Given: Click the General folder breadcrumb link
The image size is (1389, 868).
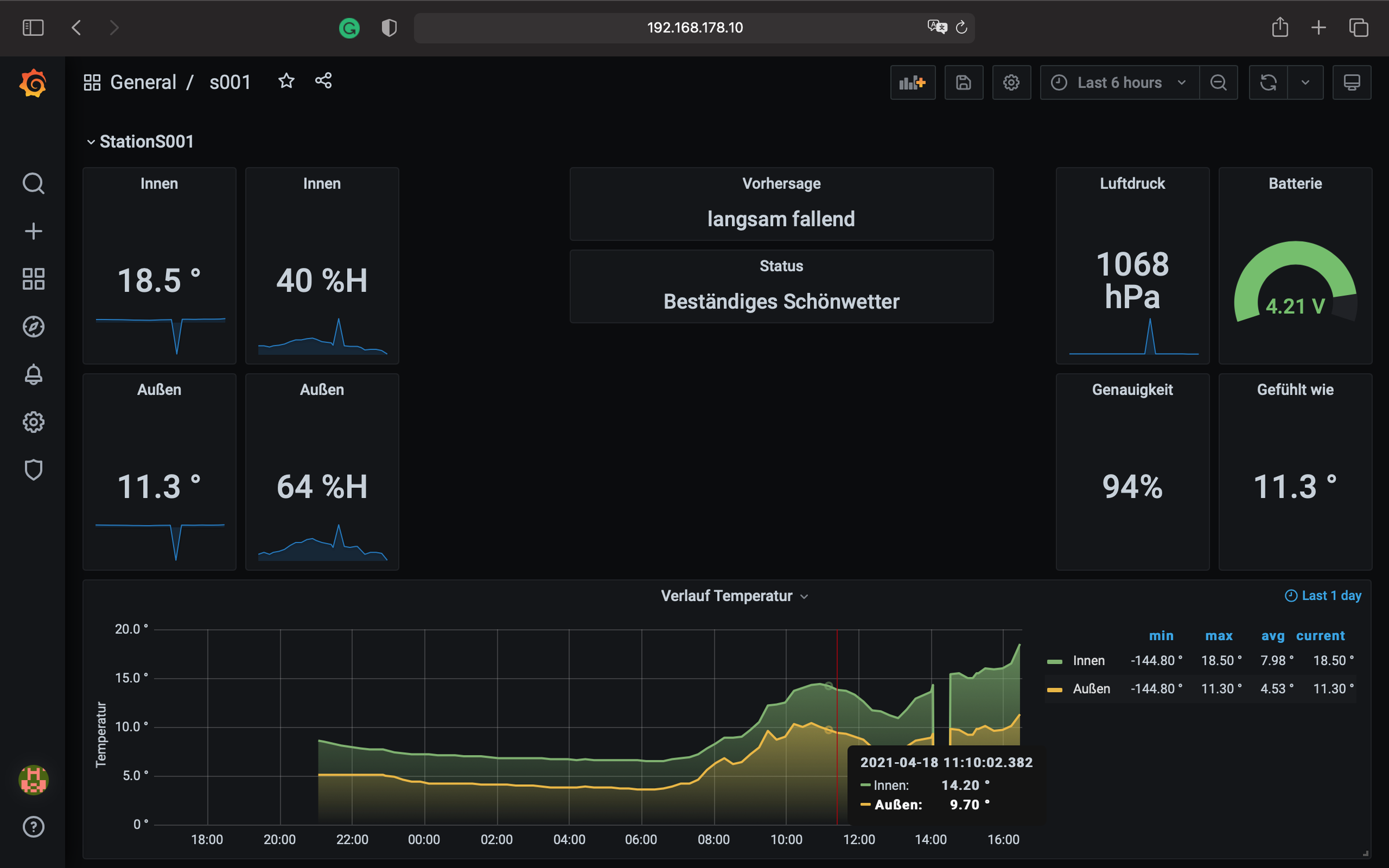Looking at the screenshot, I should 143,82.
